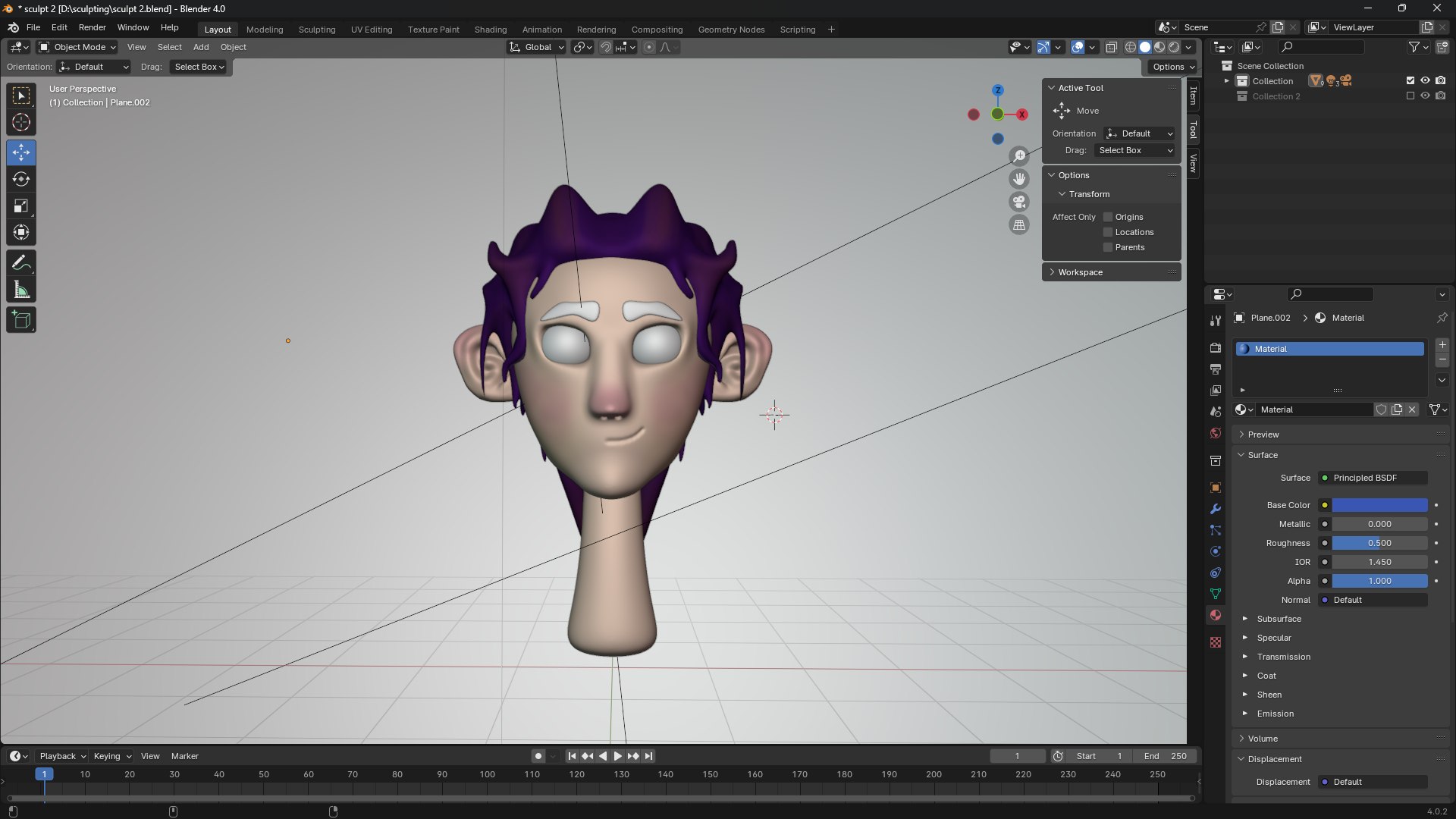
Task: Switch to the Shading workspace tab
Action: (x=491, y=29)
